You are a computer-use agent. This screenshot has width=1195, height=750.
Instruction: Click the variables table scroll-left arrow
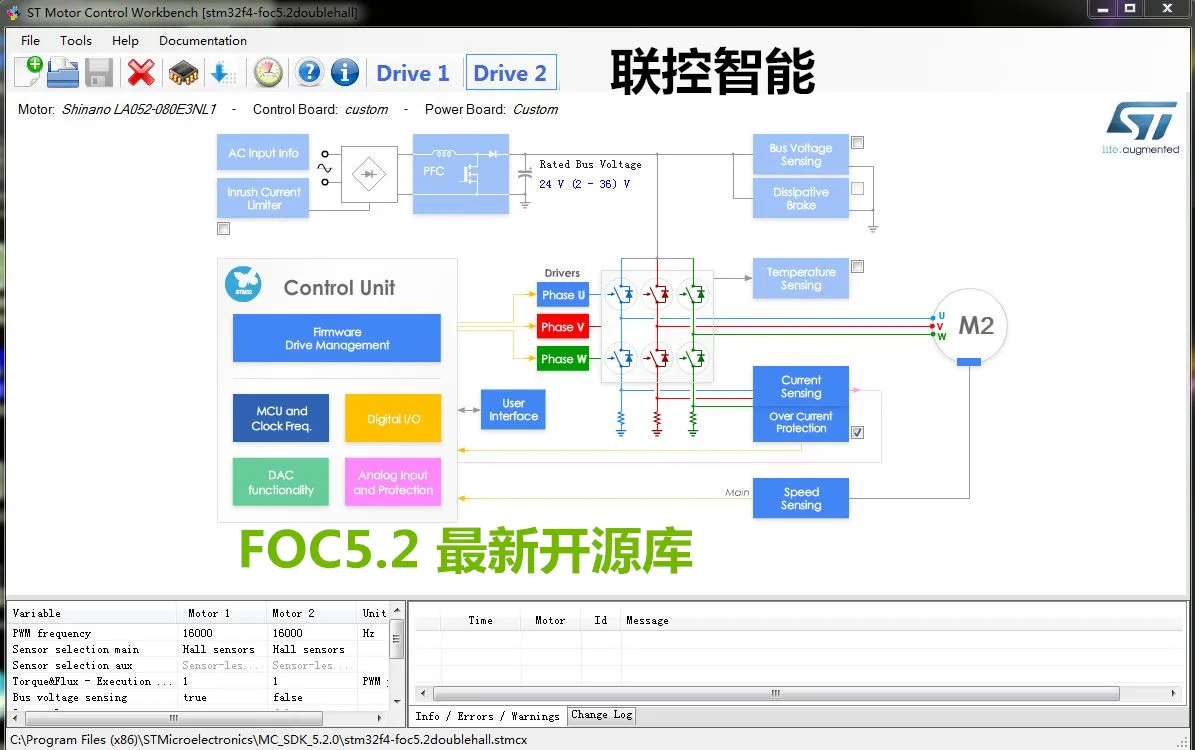pyautogui.click(x=17, y=718)
